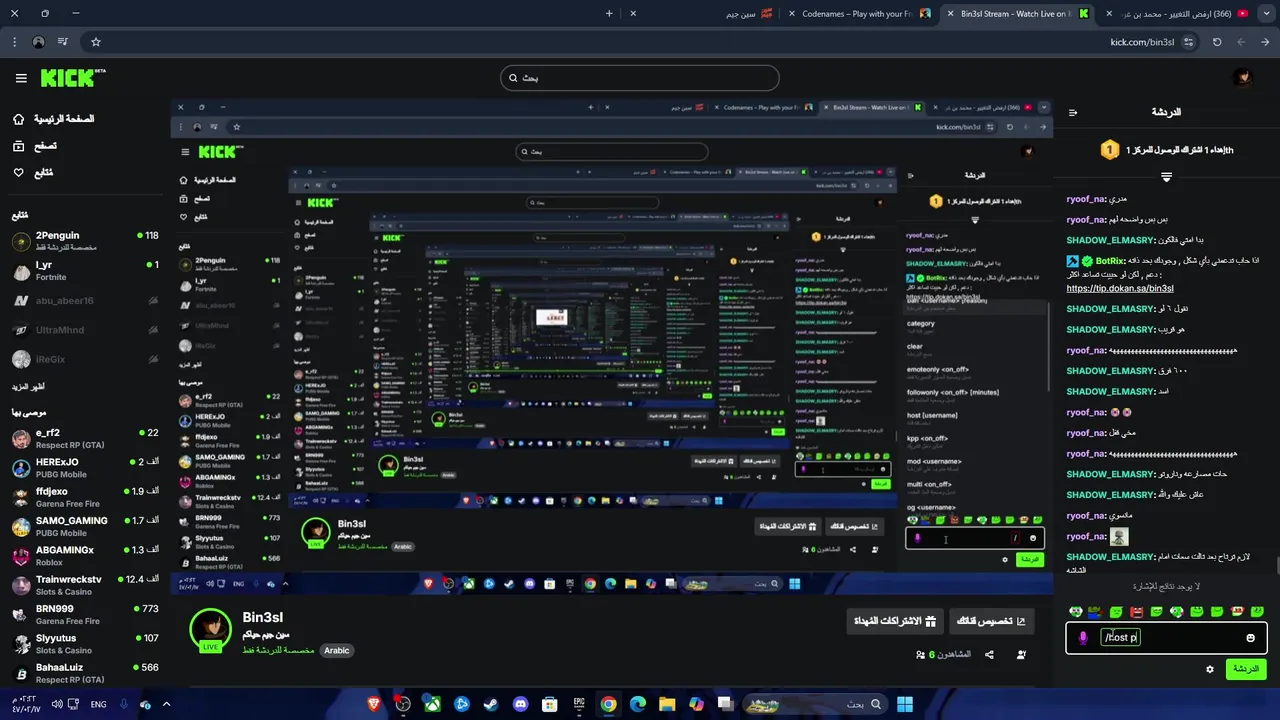Viewport: 1280px width, 720px height.
Task: Open recommended channel e_rf2
Action: [84, 439]
